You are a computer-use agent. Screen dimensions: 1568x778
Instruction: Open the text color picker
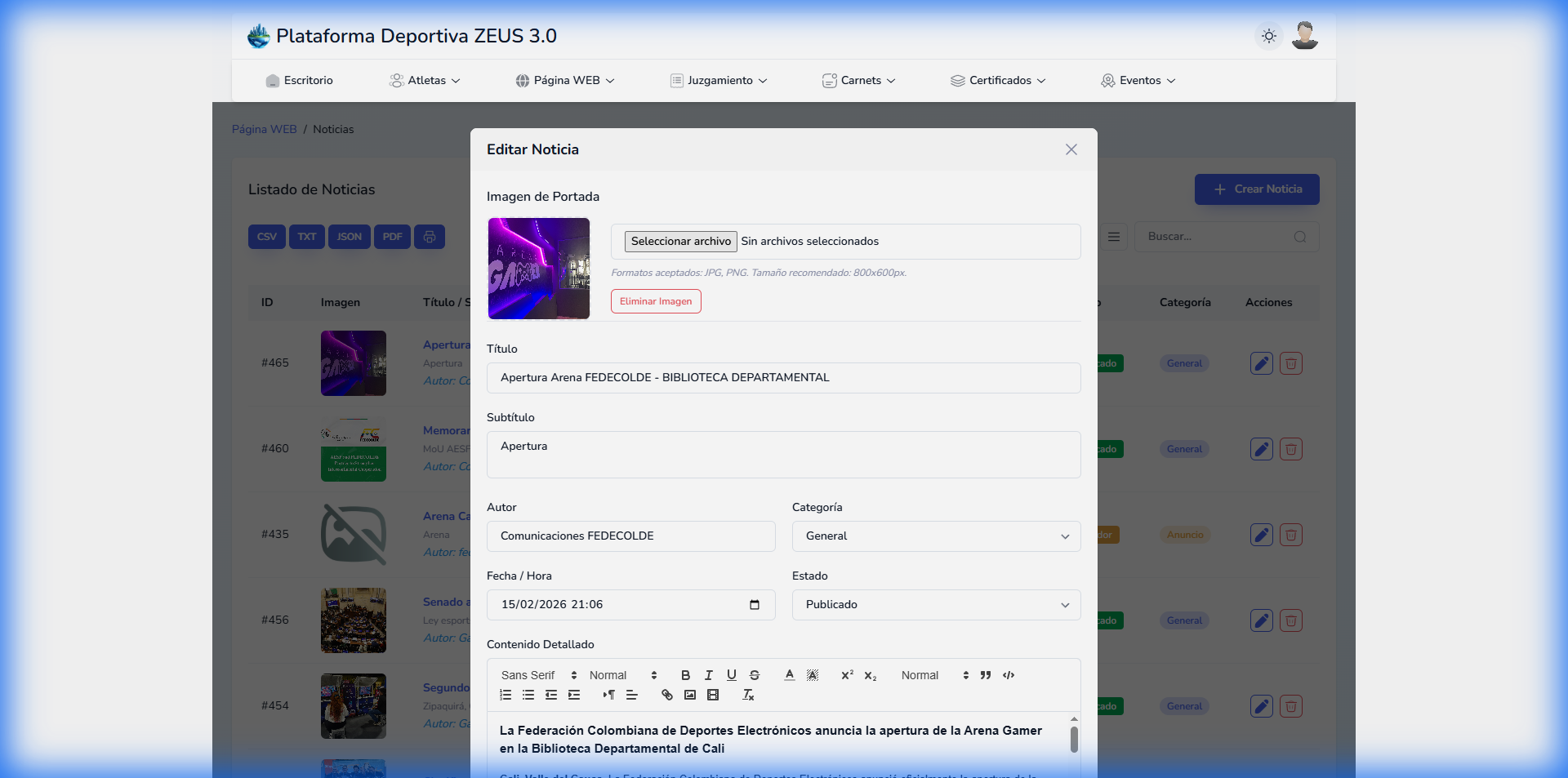tap(789, 675)
